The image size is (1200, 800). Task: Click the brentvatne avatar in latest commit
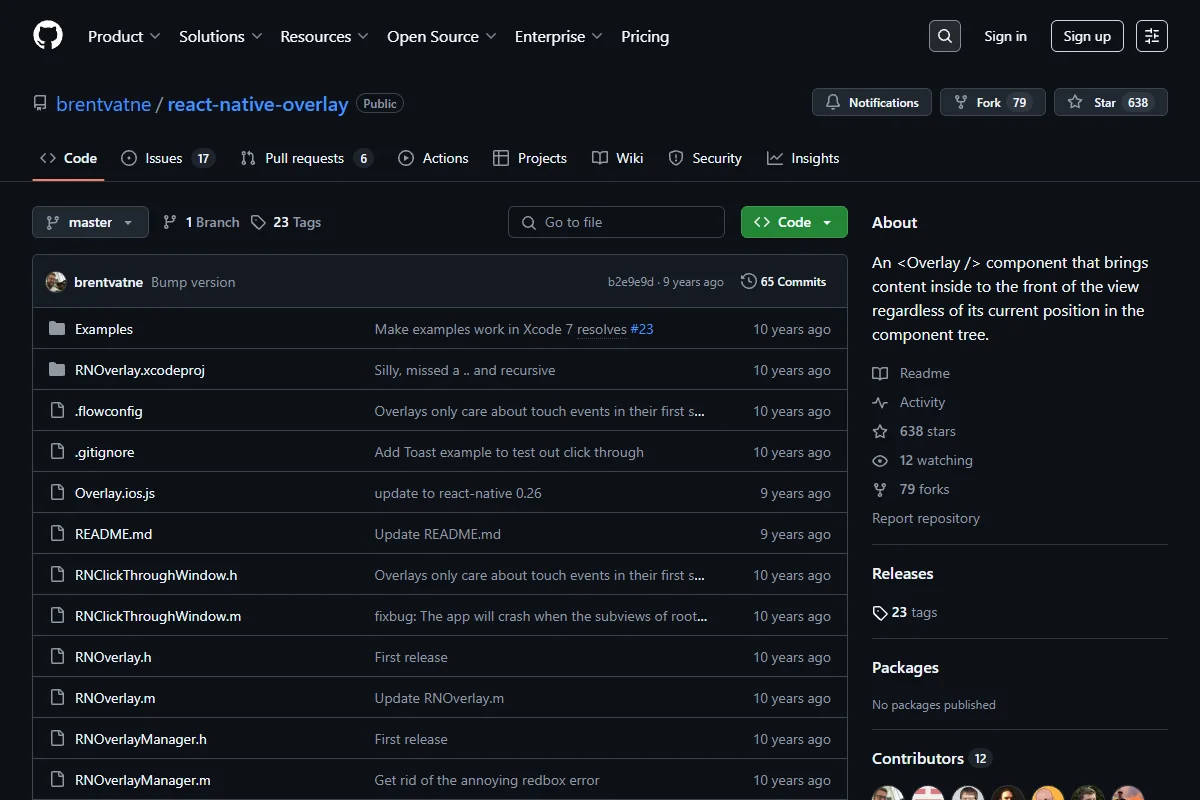pos(56,282)
